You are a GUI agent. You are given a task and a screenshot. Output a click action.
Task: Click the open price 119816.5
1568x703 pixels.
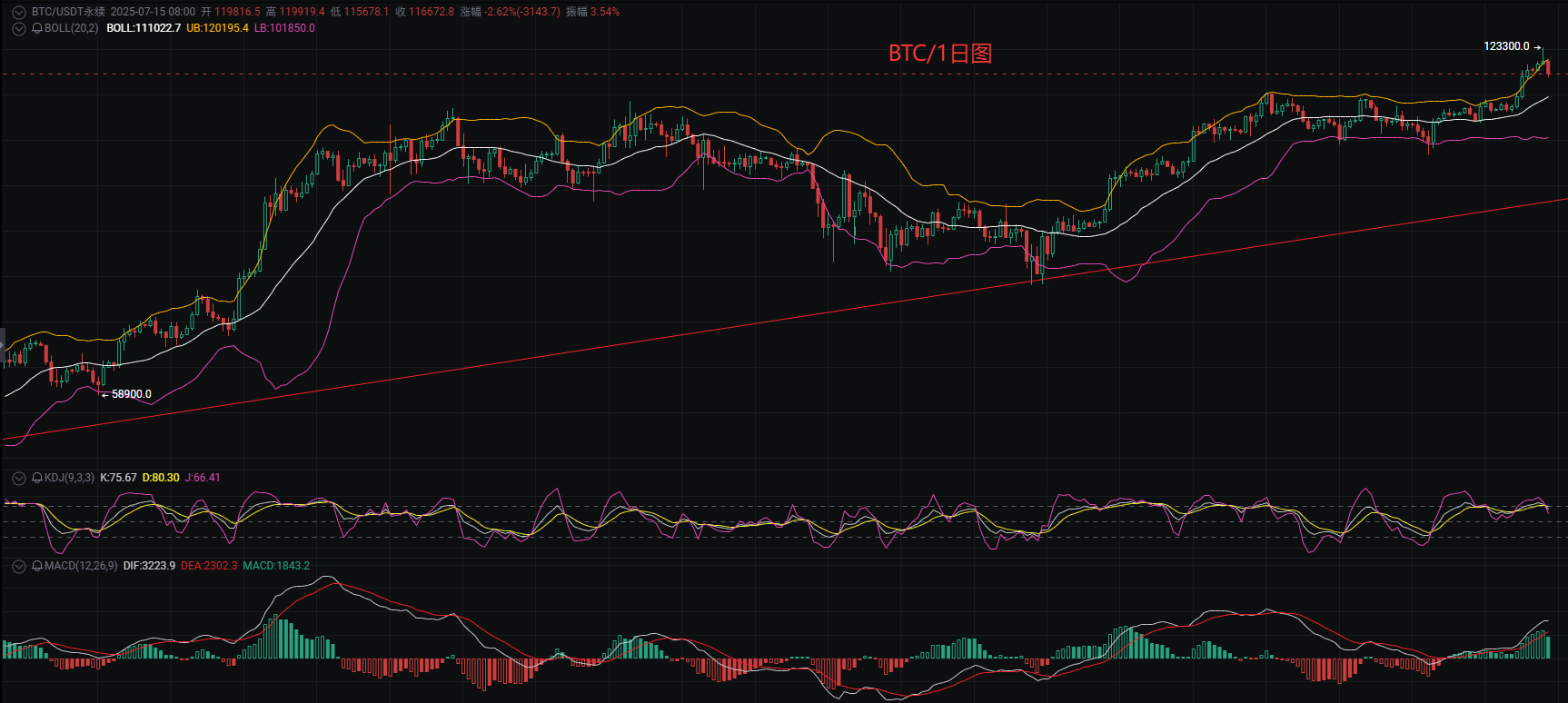click(237, 12)
